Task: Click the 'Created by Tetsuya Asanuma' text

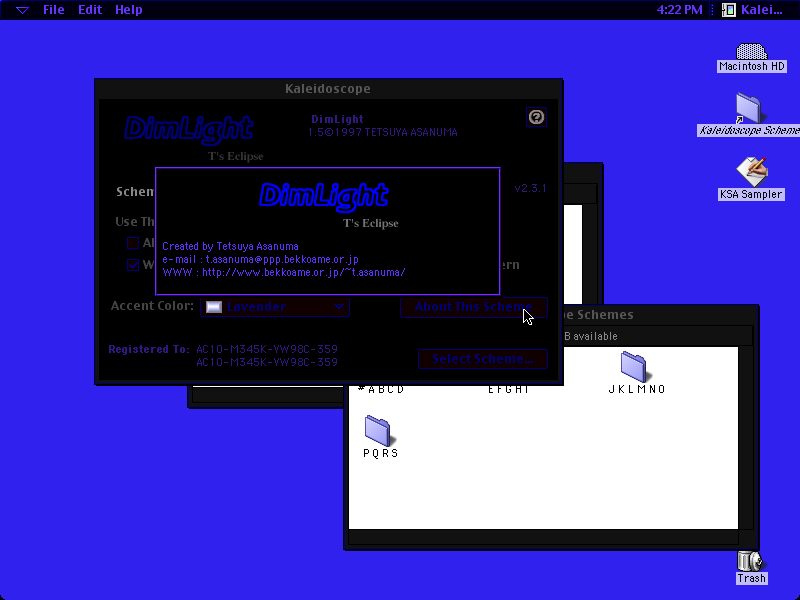Action: [x=230, y=246]
